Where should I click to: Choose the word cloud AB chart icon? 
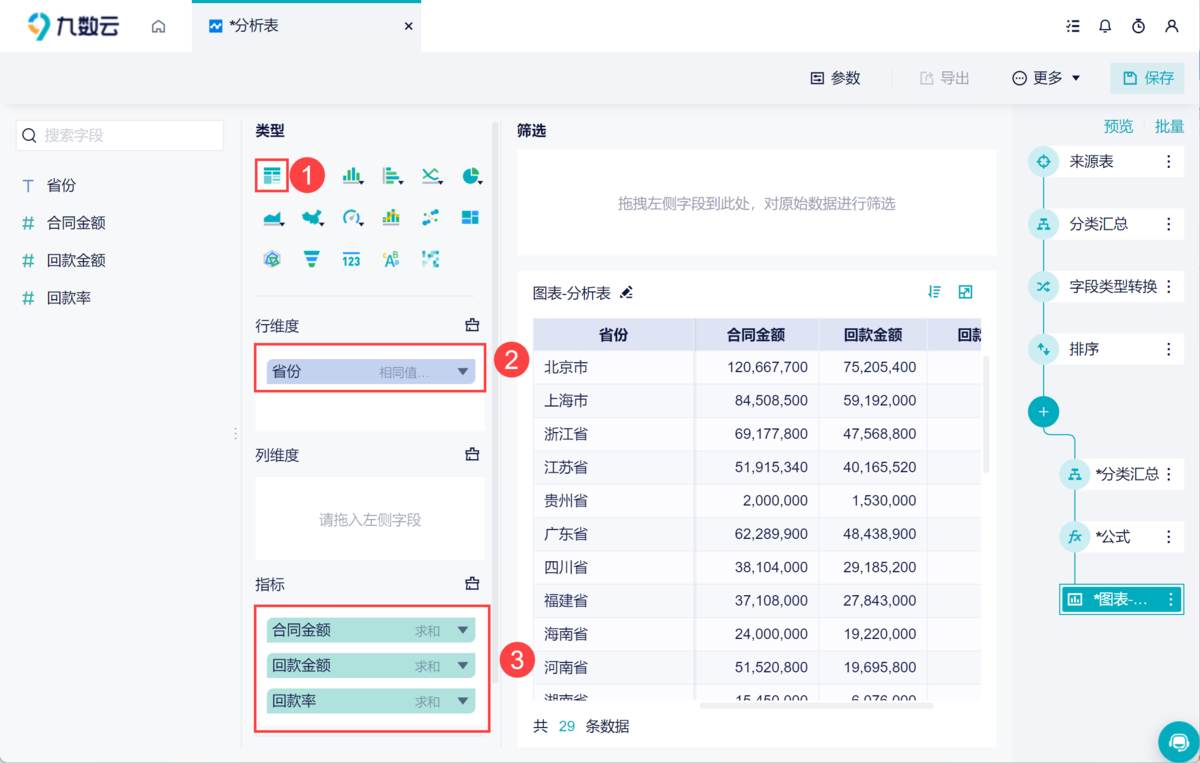point(390,258)
